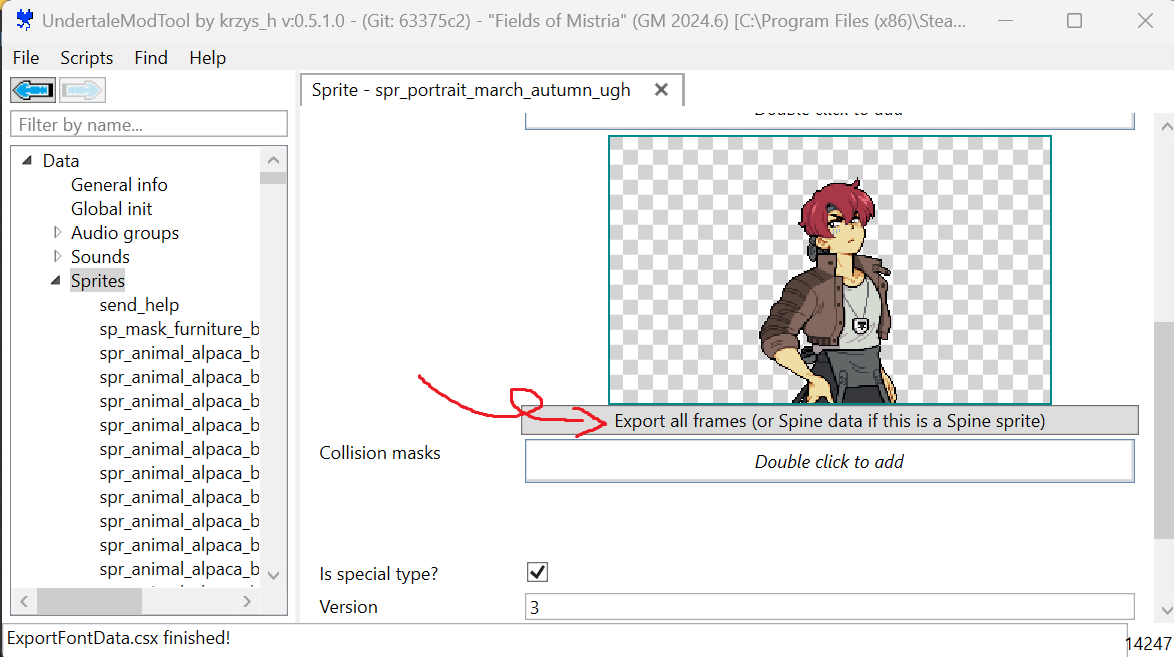
Task: Maximize the UndertaleModTool window
Action: click(1074, 20)
